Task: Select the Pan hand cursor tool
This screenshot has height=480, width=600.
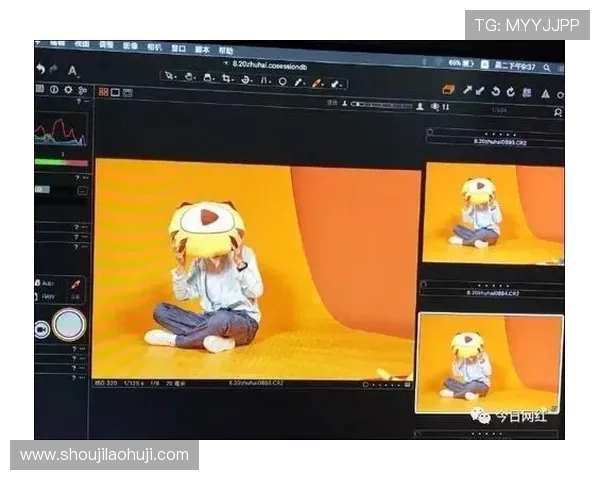Action: pyautogui.click(x=189, y=77)
